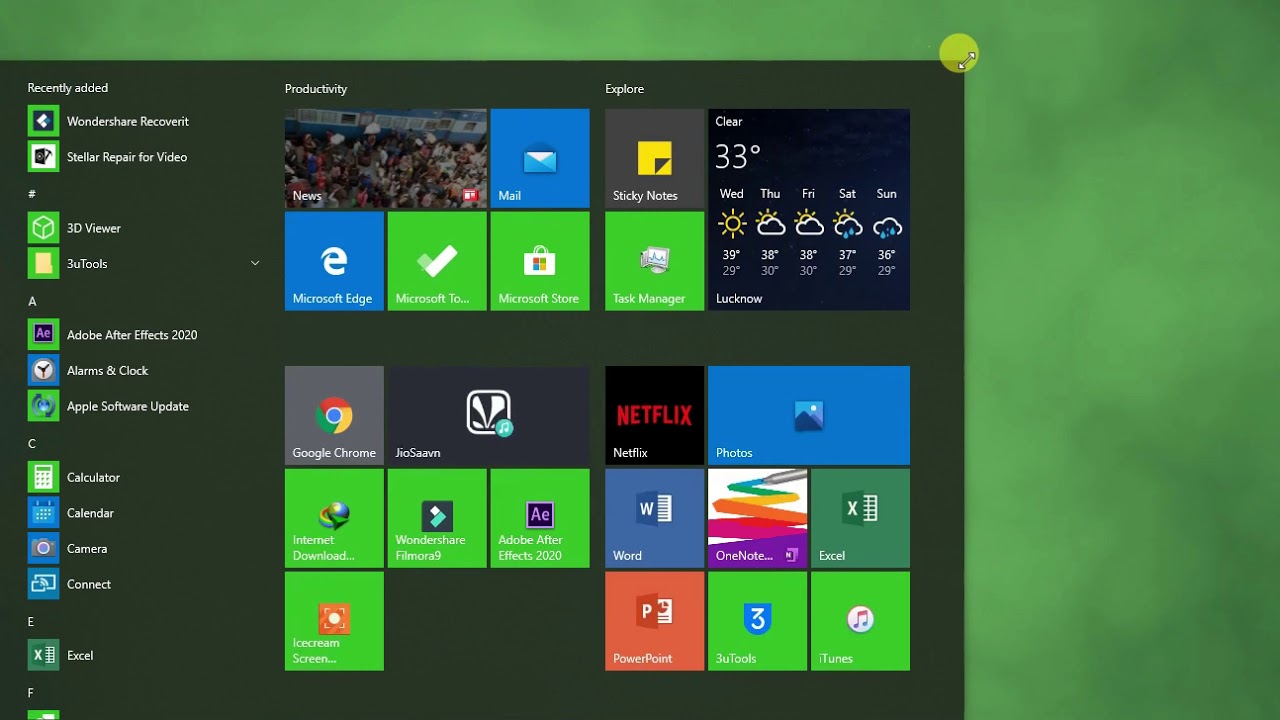1280x720 pixels.
Task: Expand the 3uTools folder chevron
Action: point(255,264)
